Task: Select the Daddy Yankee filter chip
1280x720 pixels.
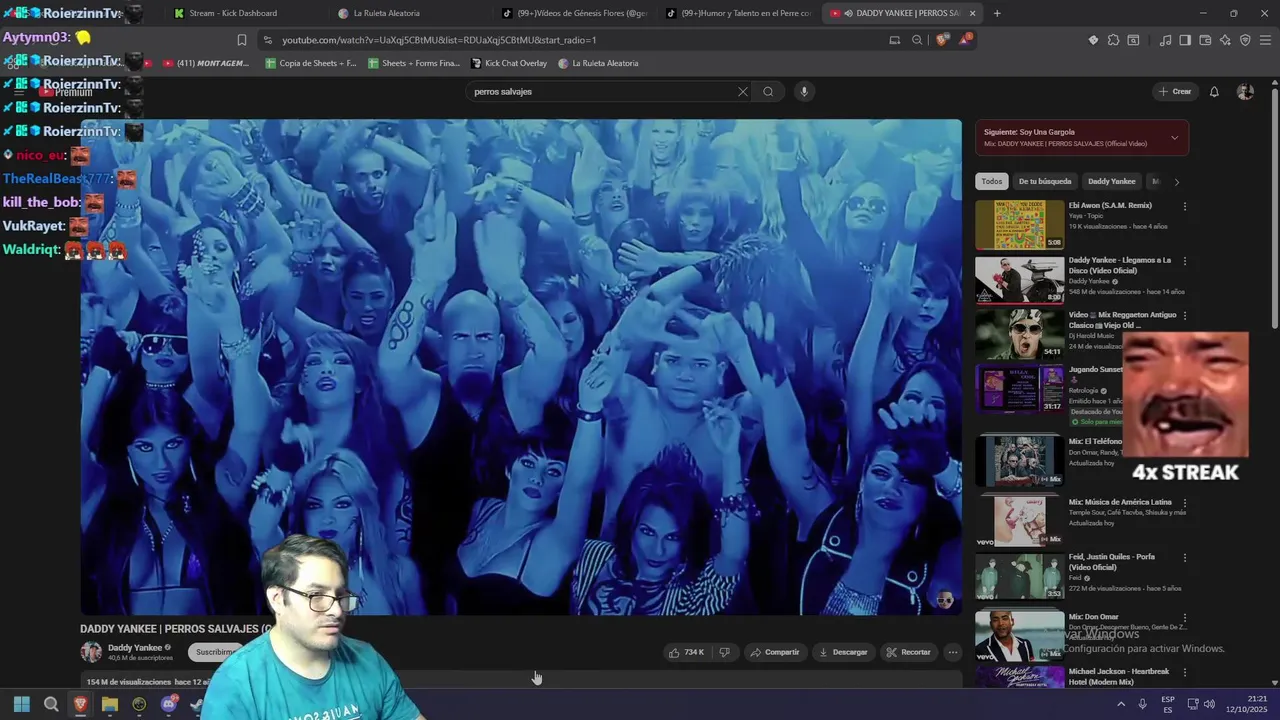Action: (x=1111, y=181)
